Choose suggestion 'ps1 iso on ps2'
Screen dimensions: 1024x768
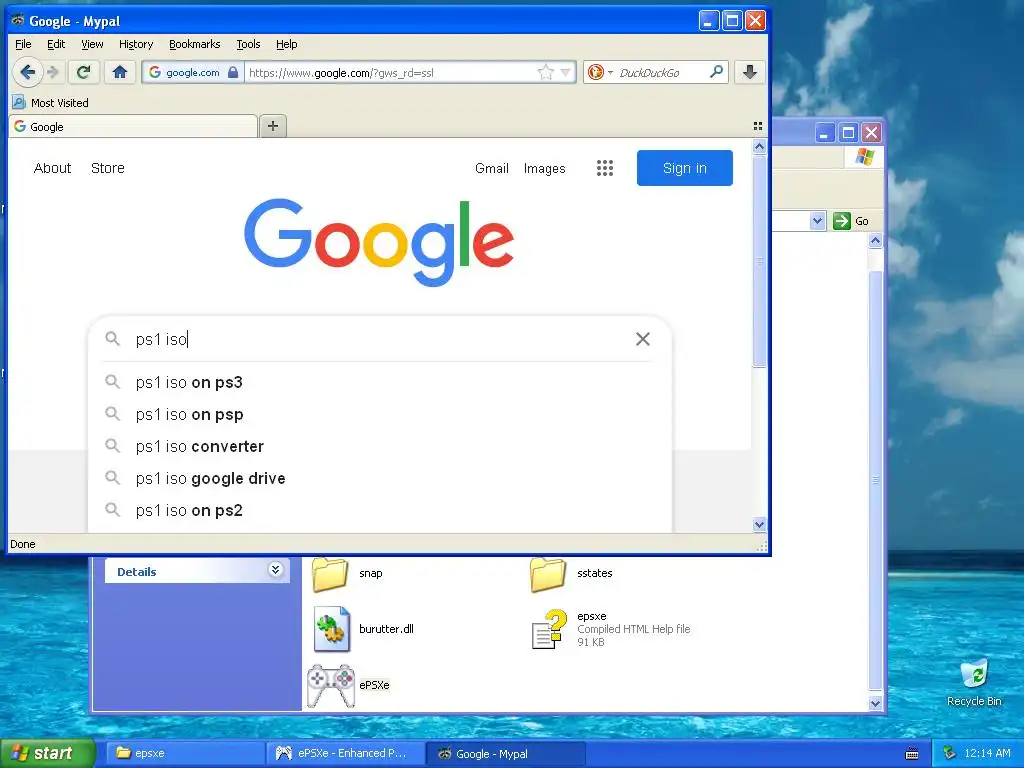tap(379, 510)
